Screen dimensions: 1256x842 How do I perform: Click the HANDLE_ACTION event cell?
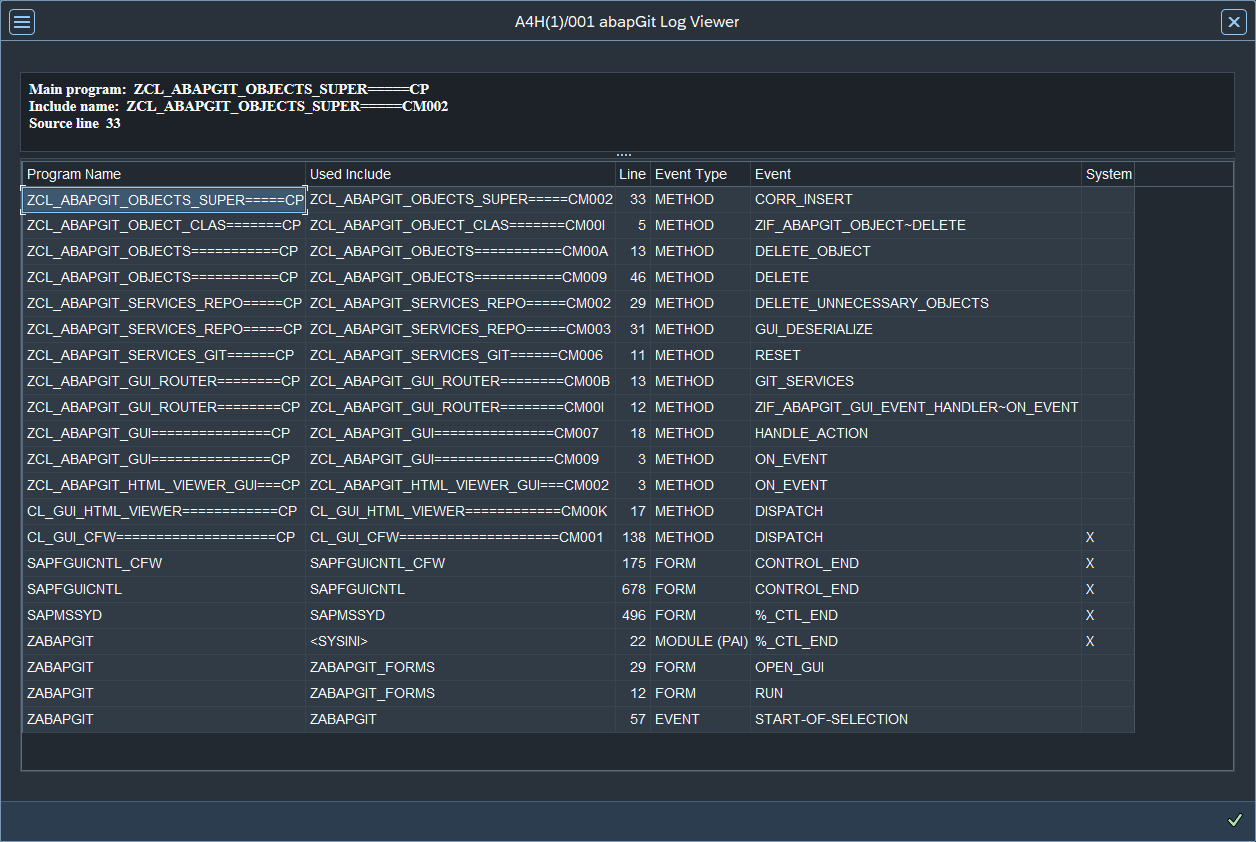pos(916,433)
